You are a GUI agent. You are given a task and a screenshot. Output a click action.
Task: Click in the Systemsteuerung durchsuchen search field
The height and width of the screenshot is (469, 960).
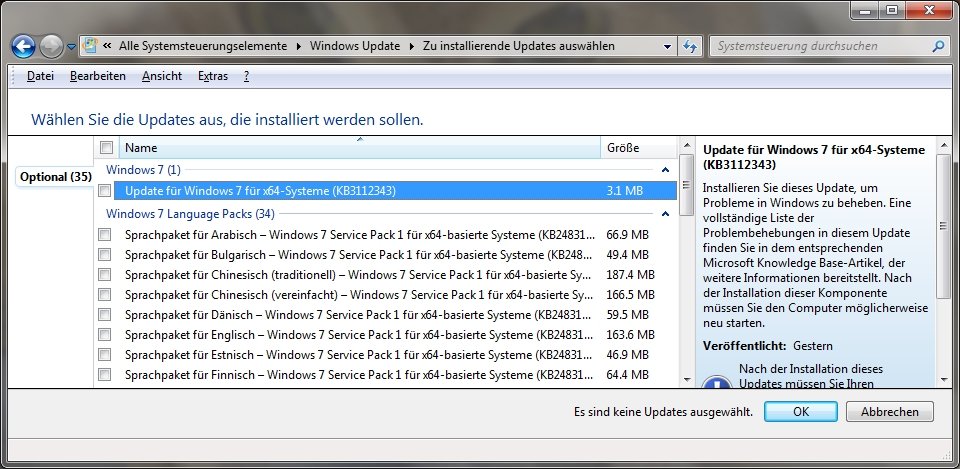coord(820,46)
